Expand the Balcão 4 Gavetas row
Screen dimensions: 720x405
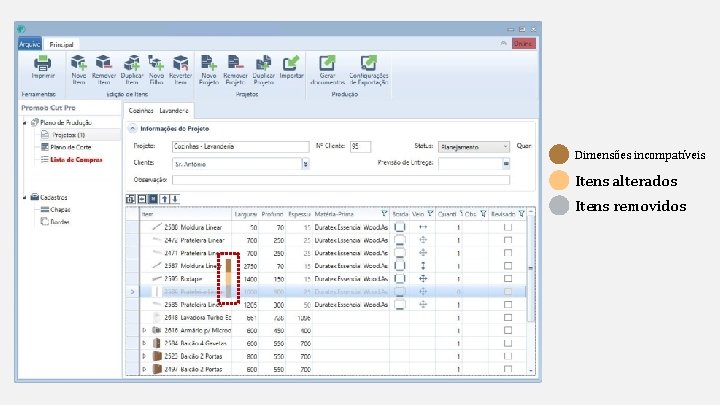coord(144,343)
